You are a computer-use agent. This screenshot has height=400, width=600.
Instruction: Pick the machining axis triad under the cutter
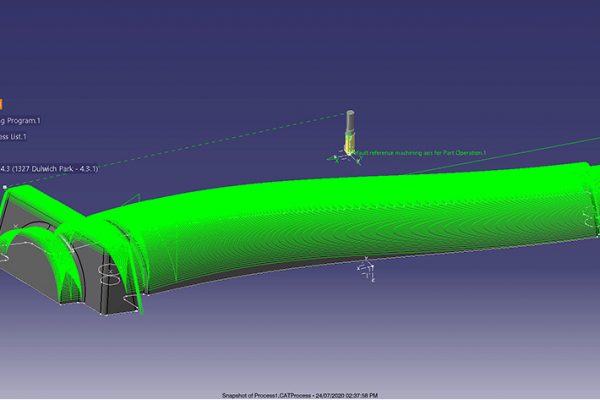[x=345, y=158]
